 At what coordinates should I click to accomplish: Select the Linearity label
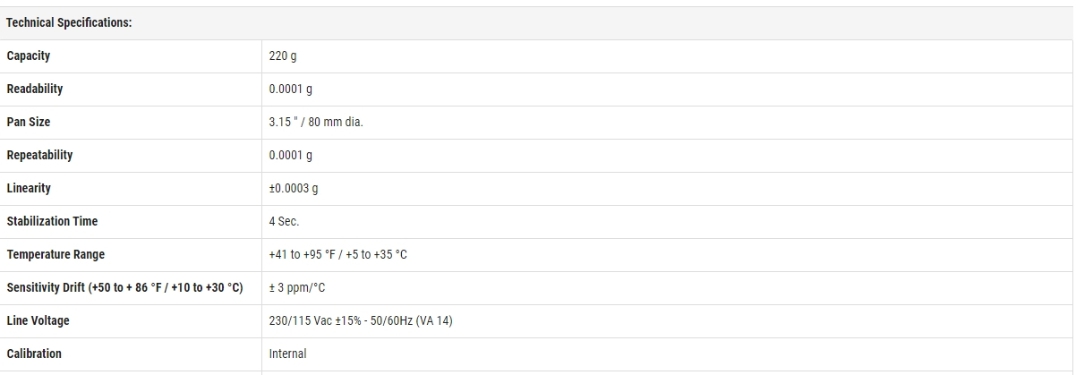28,188
